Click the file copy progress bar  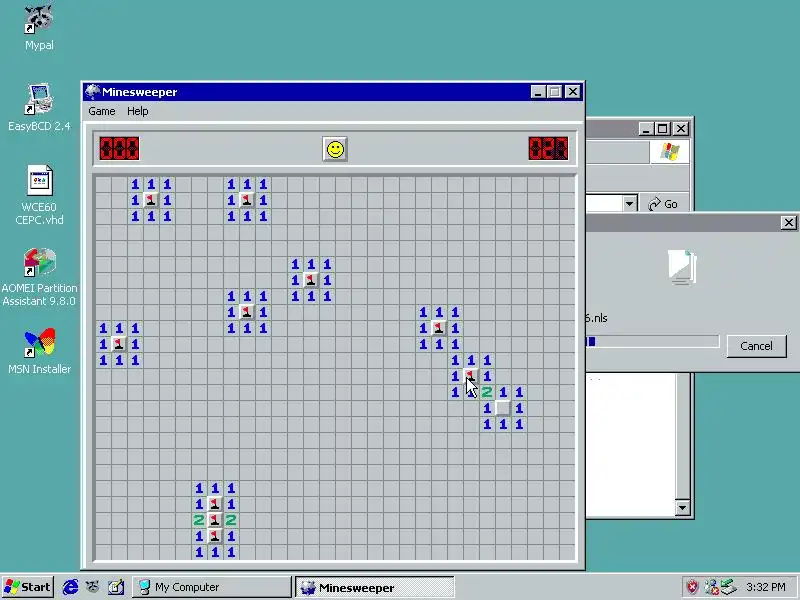pos(653,341)
